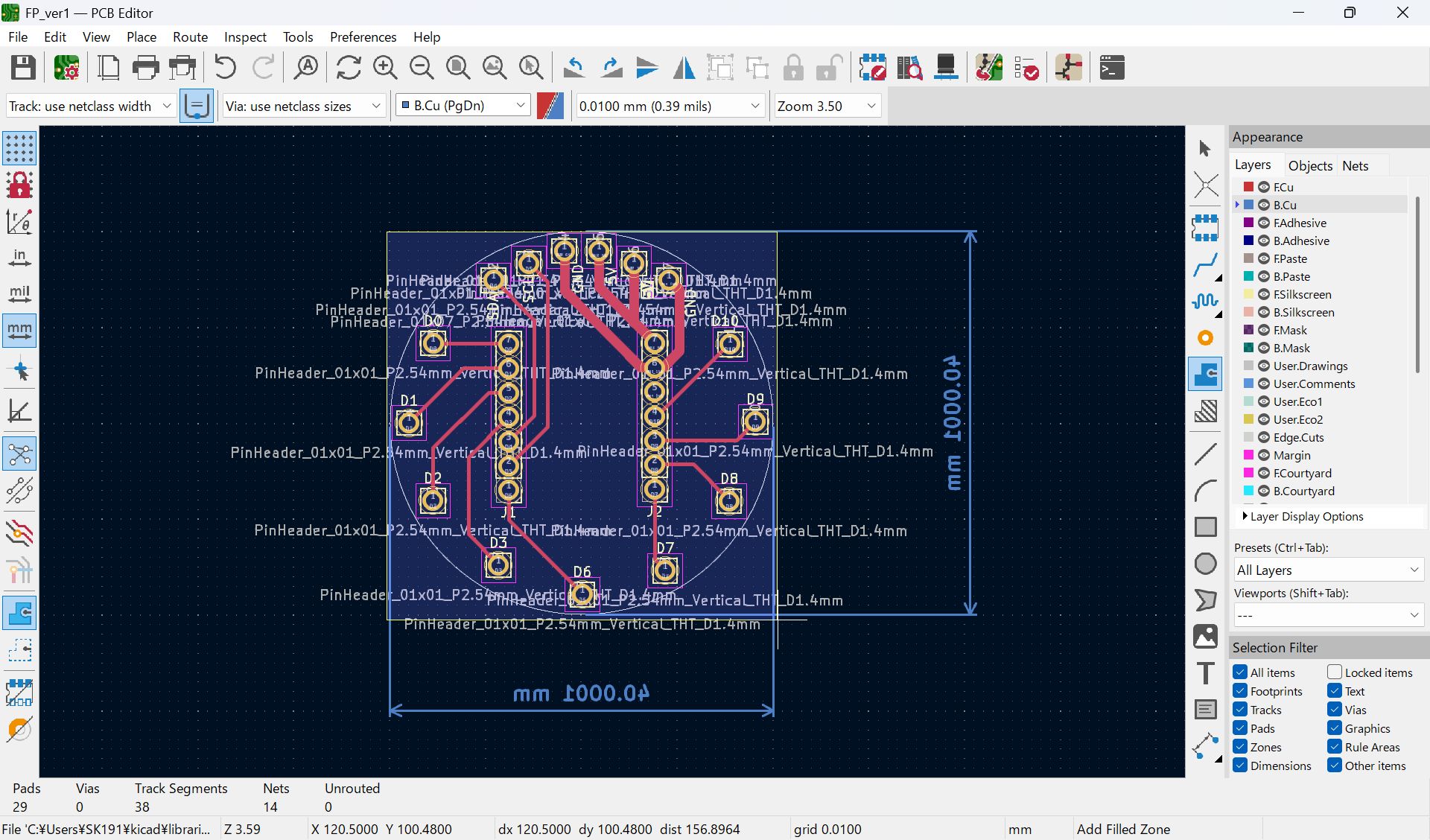1430x840 pixels.
Task: Toggle Edge.Cuts layer visibility
Action: point(1264,437)
